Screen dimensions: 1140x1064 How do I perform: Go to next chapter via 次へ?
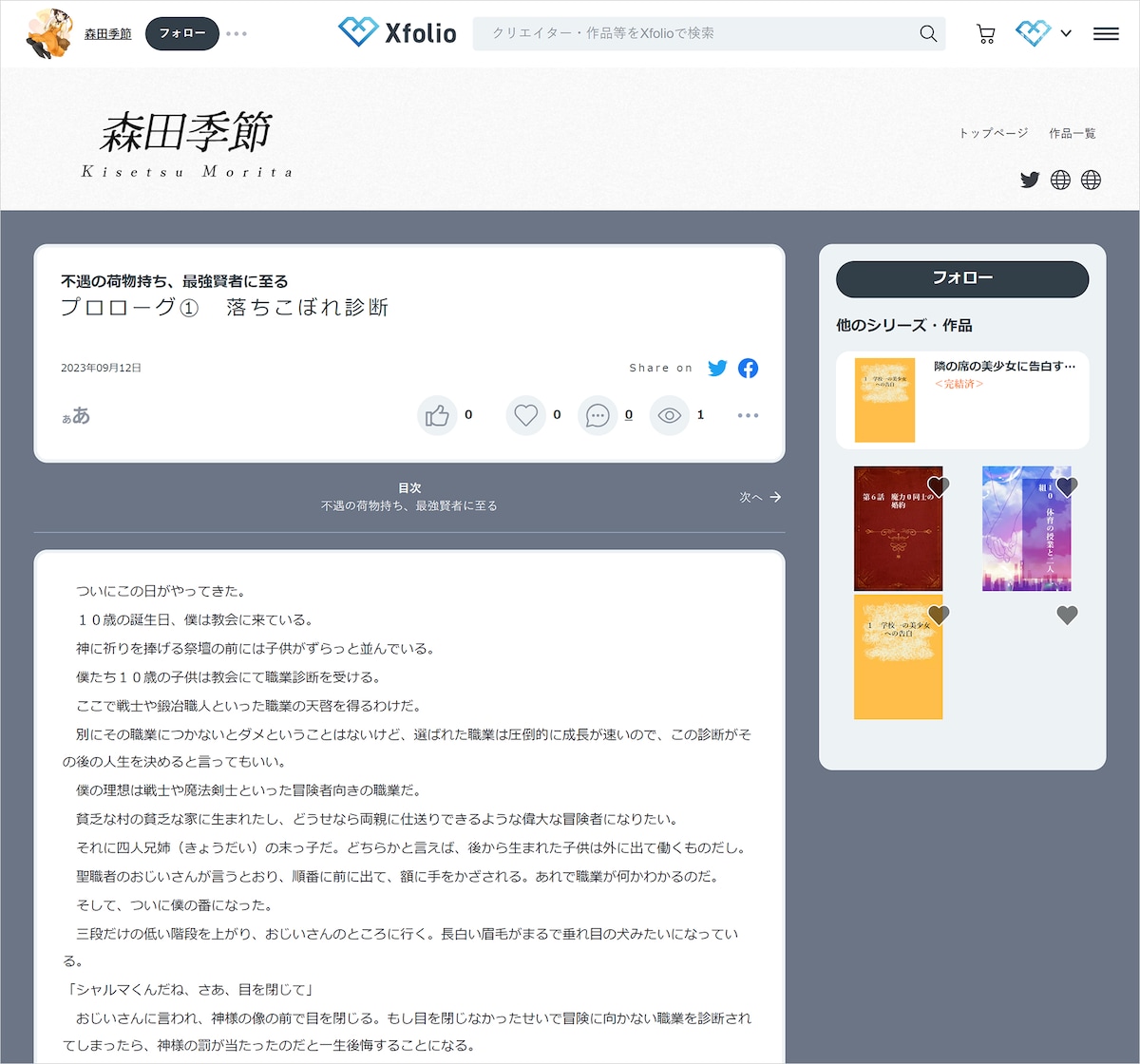click(x=760, y=497)
